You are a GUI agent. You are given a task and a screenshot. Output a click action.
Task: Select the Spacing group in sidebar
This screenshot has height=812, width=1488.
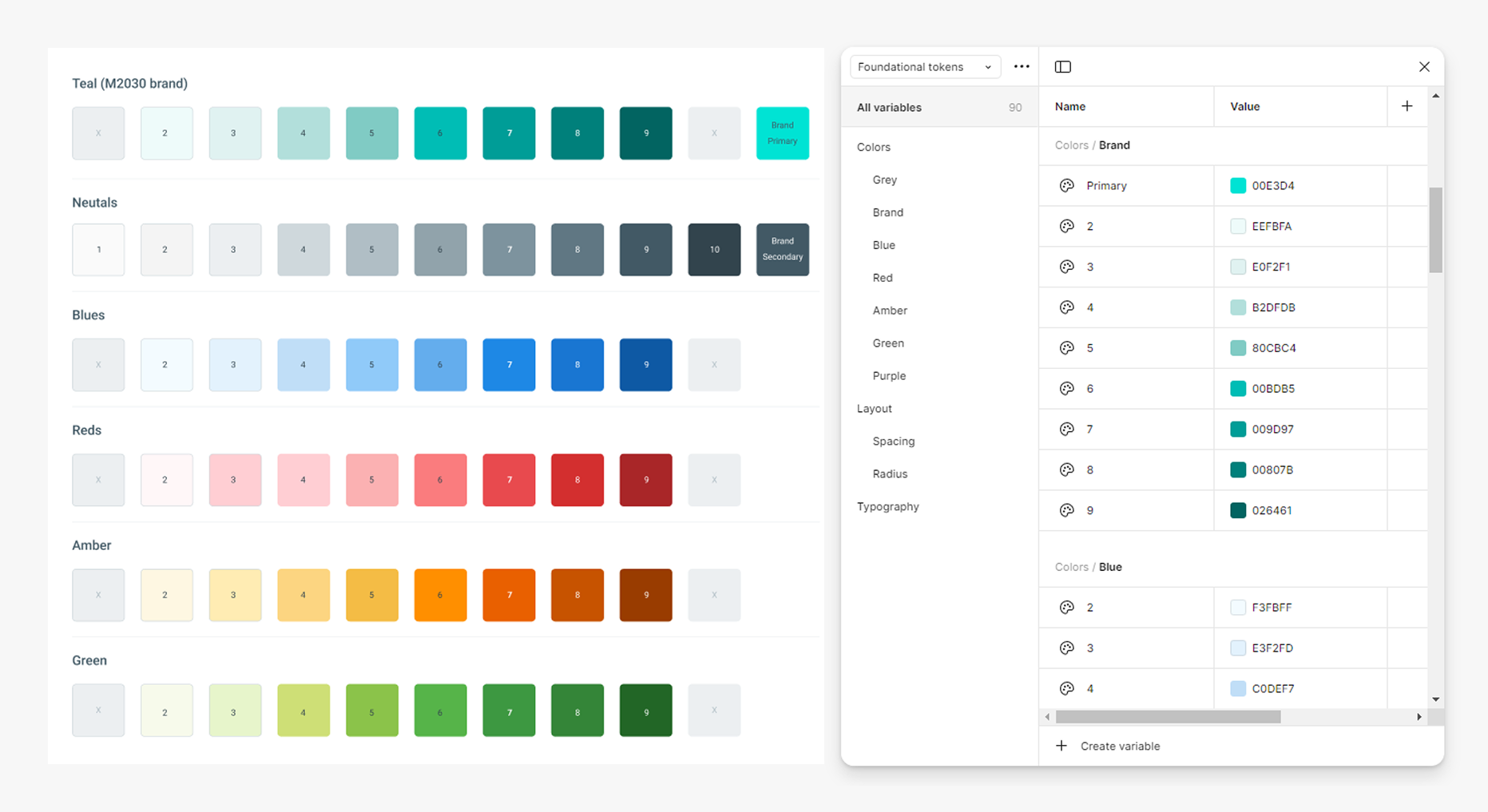point(894,442)
